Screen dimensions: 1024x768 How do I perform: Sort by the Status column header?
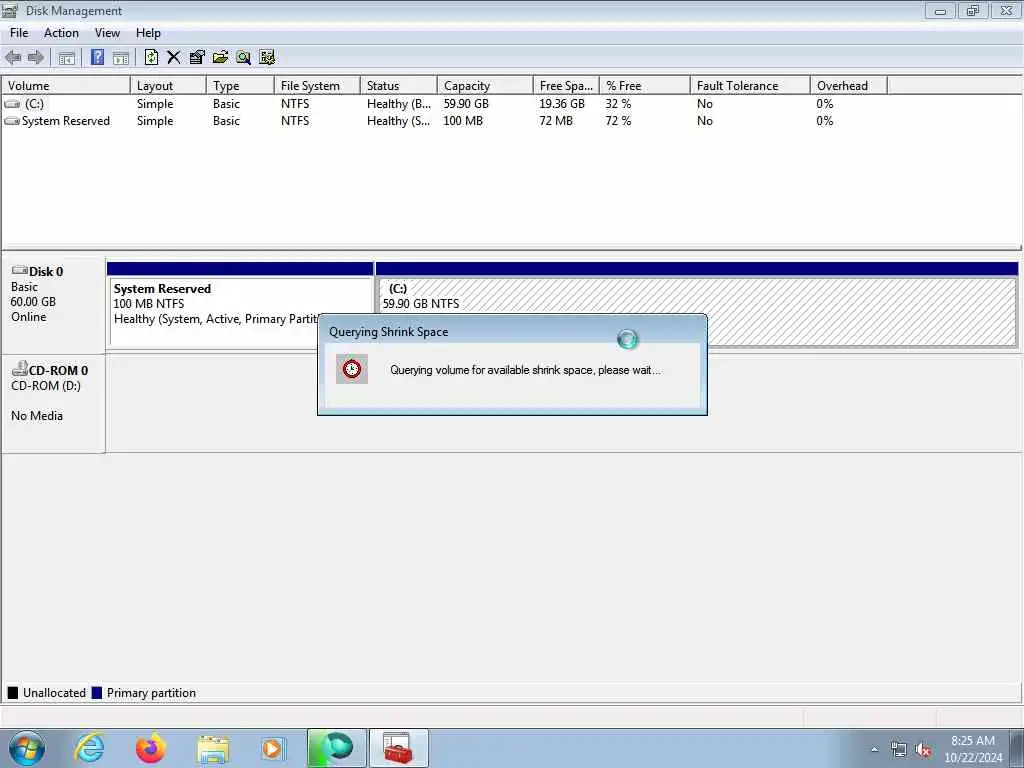(x=398, y=86)
